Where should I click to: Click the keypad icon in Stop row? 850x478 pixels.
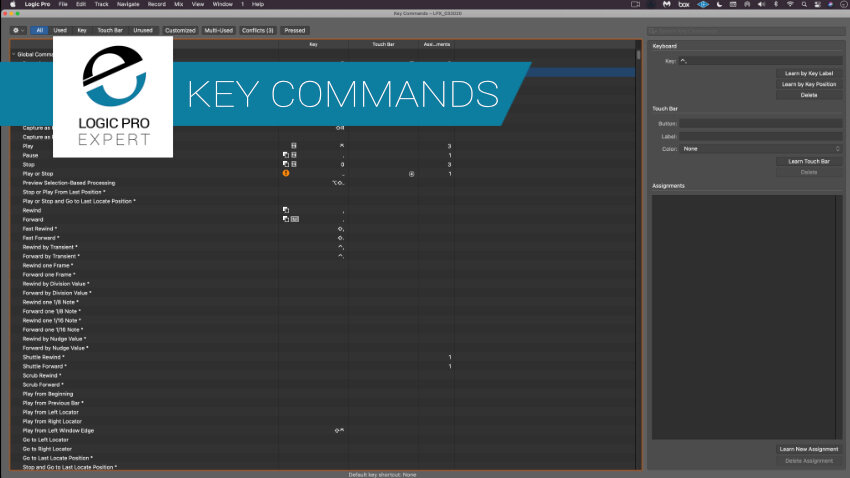pos(294,164)
